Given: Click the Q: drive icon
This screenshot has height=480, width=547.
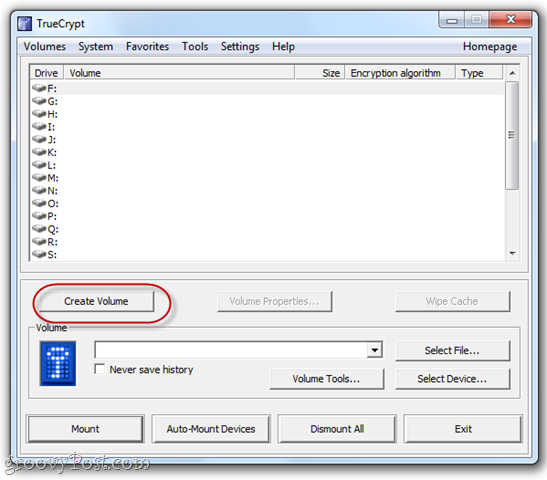Looking at the screenshot, I should click(39, 228).
